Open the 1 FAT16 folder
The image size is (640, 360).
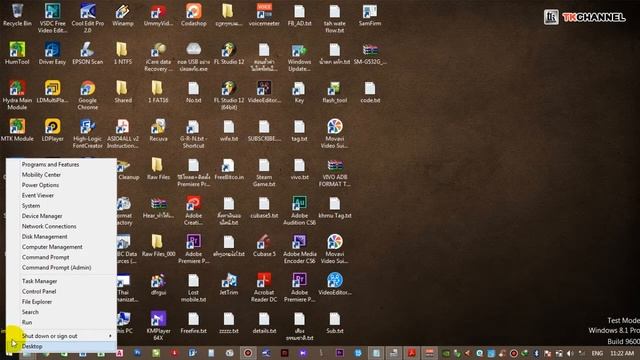[x=158, y=91]
